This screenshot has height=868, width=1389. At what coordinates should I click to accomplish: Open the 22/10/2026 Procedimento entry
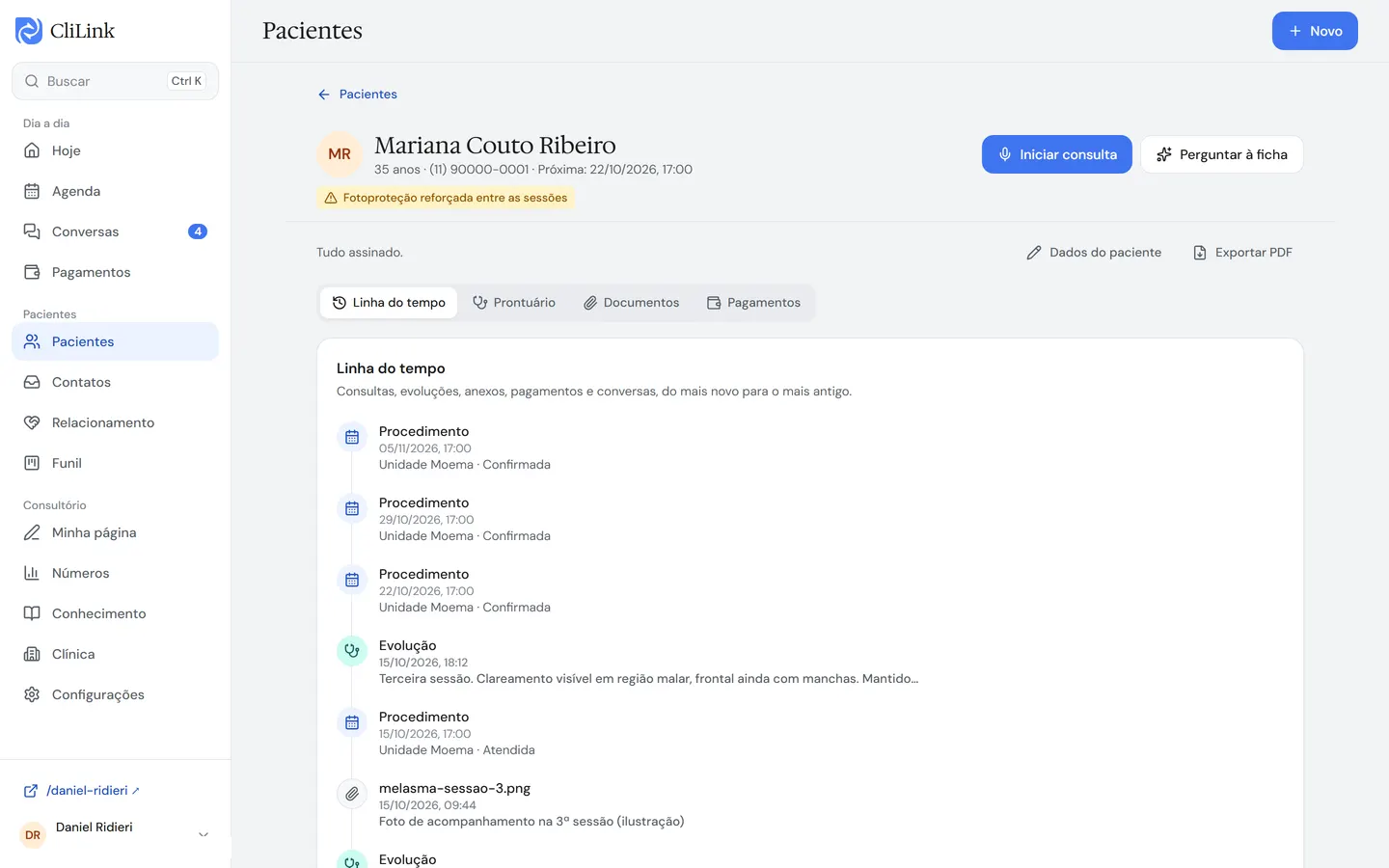465,590
